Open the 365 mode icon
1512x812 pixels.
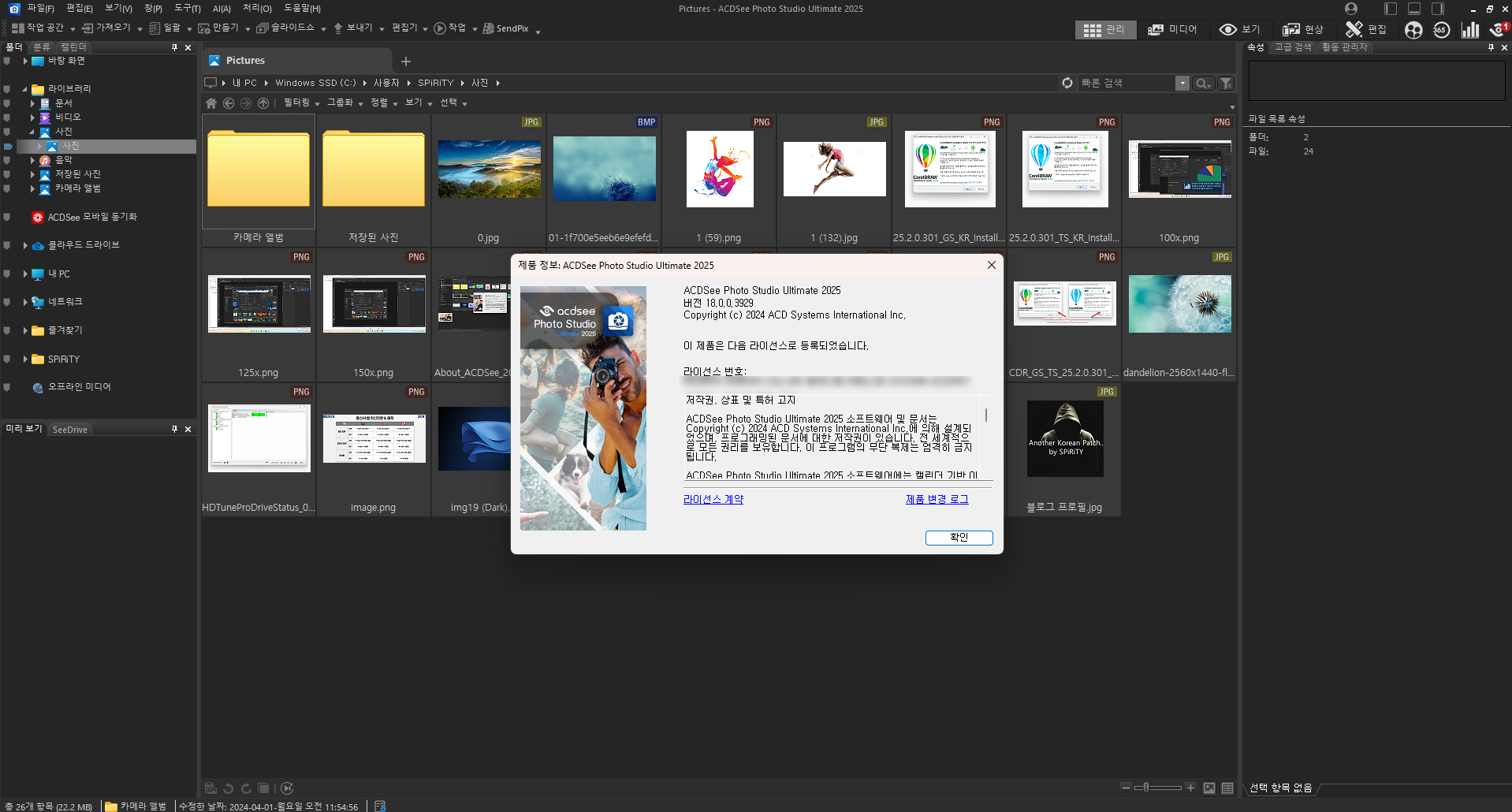(1442, 30)
